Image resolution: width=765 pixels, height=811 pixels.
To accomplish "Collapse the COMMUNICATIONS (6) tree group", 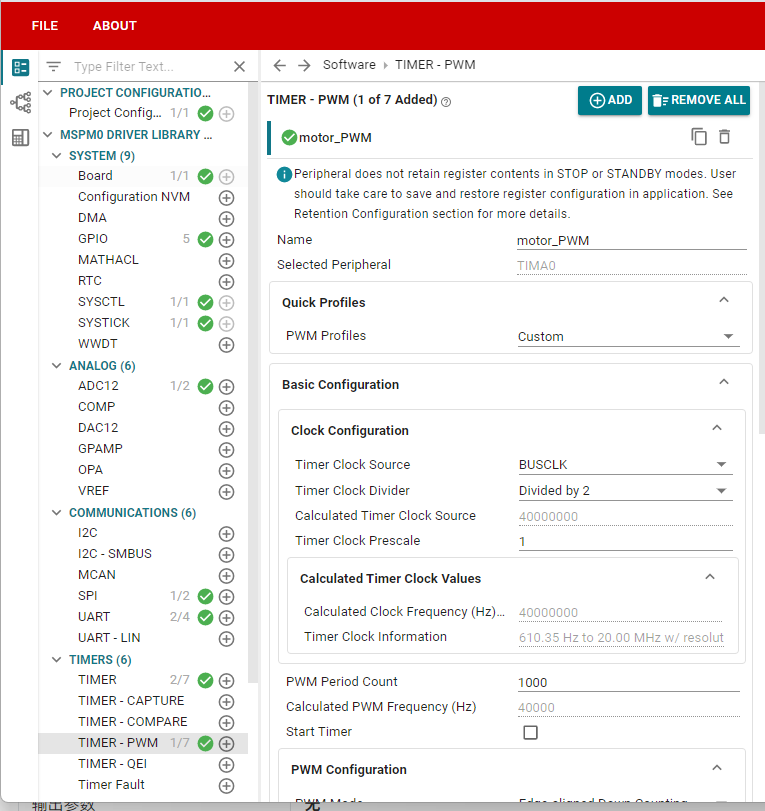I will 56,513.
